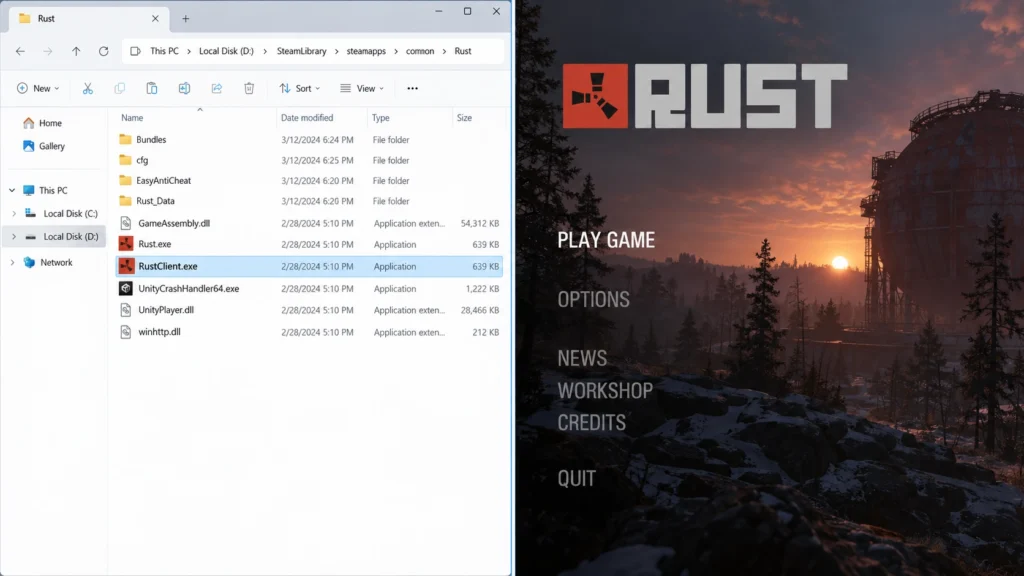
Task: Click SteamLibrary in address breadcrumb
Action: 301,51
